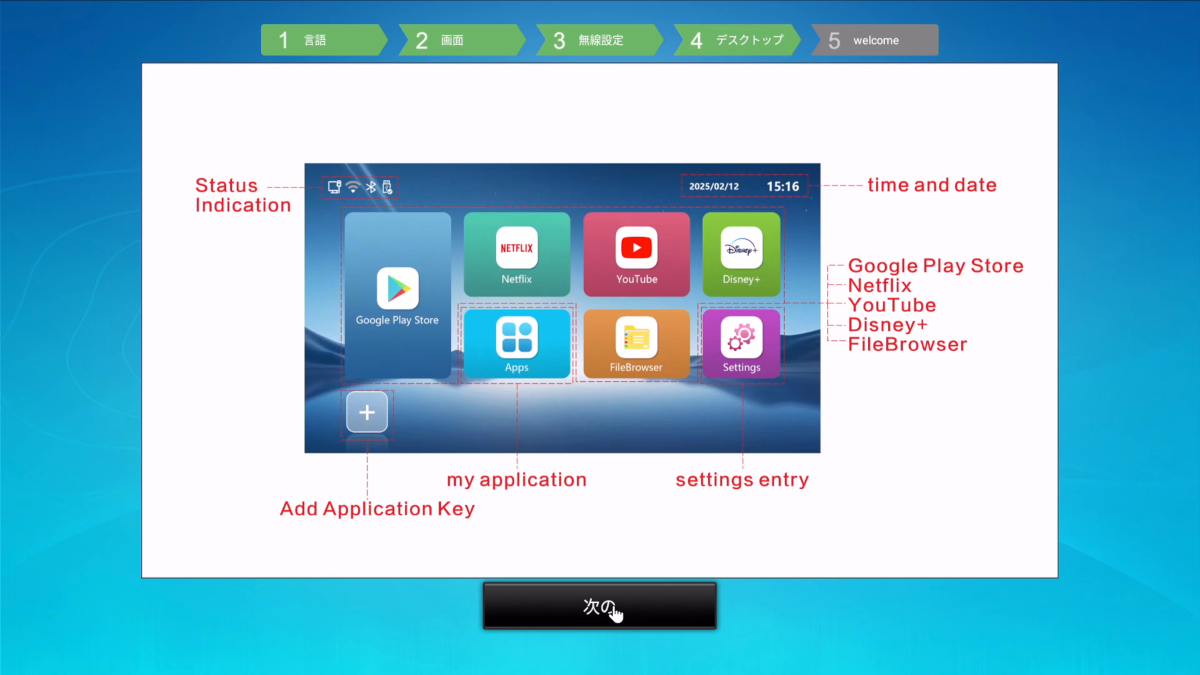
Task: Click the red "Status Indication" label
Action: click(x=243, y=195)
